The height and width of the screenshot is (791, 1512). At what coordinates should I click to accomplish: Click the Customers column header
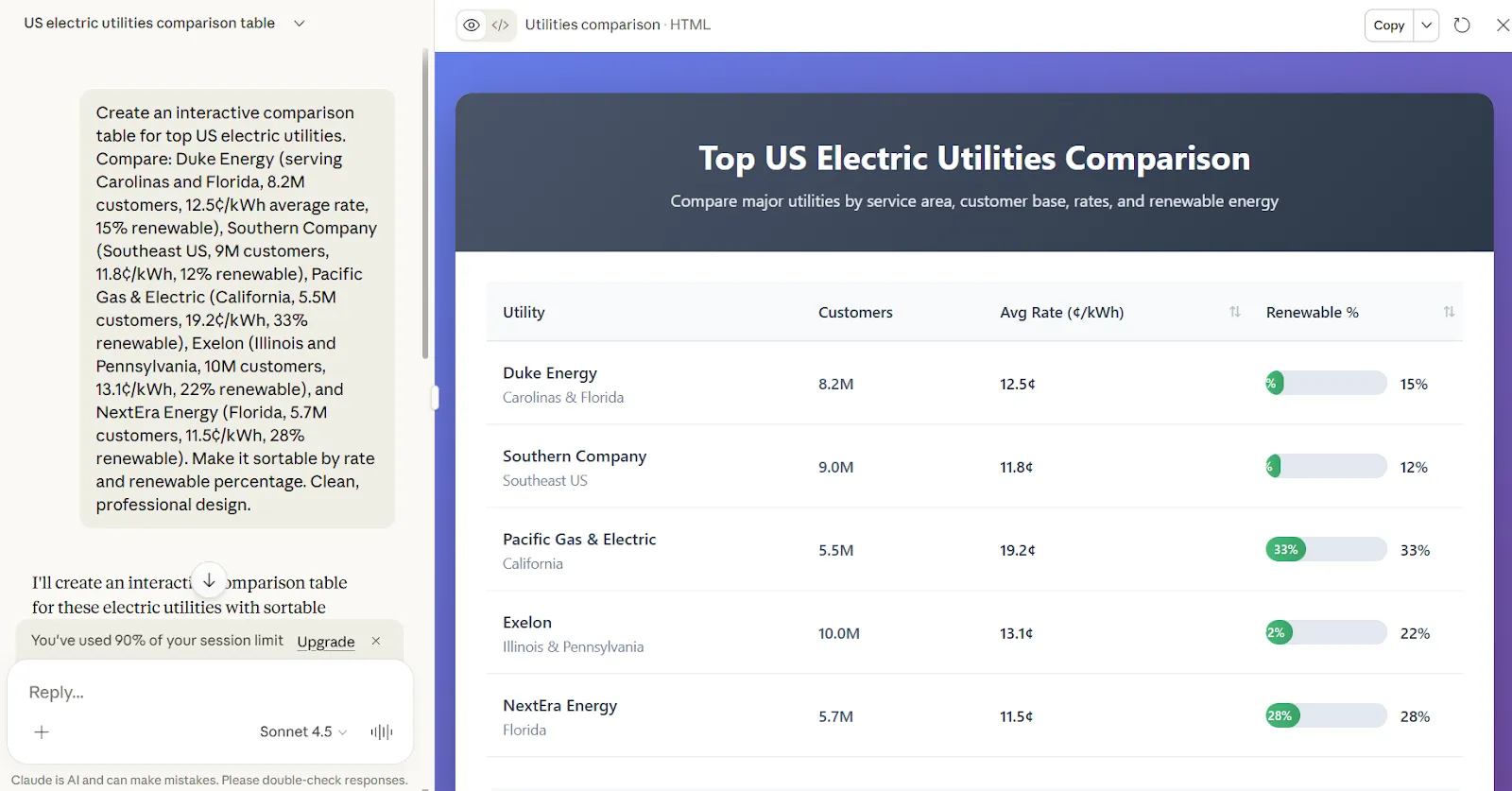(x=855, y=313)
